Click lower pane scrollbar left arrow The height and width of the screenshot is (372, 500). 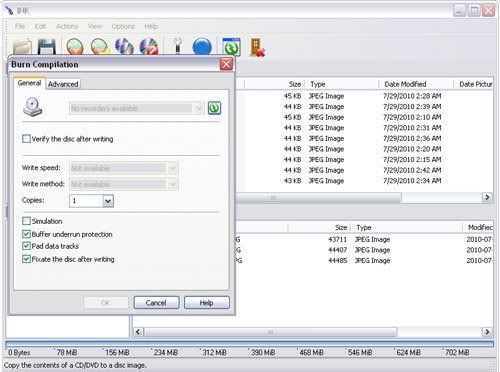coord(138,332)
